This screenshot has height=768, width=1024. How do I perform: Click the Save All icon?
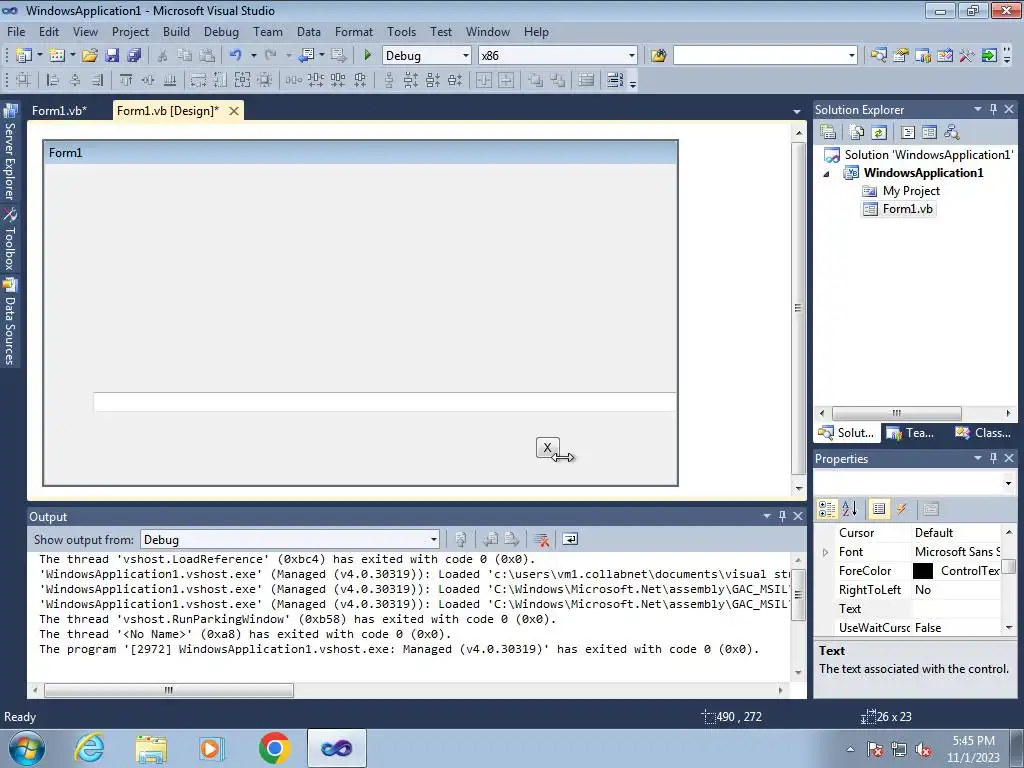[134, 56]
